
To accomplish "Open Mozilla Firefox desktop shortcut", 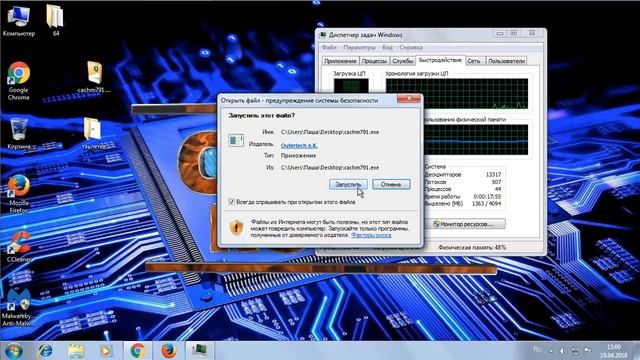I will (x=18, y=194).
